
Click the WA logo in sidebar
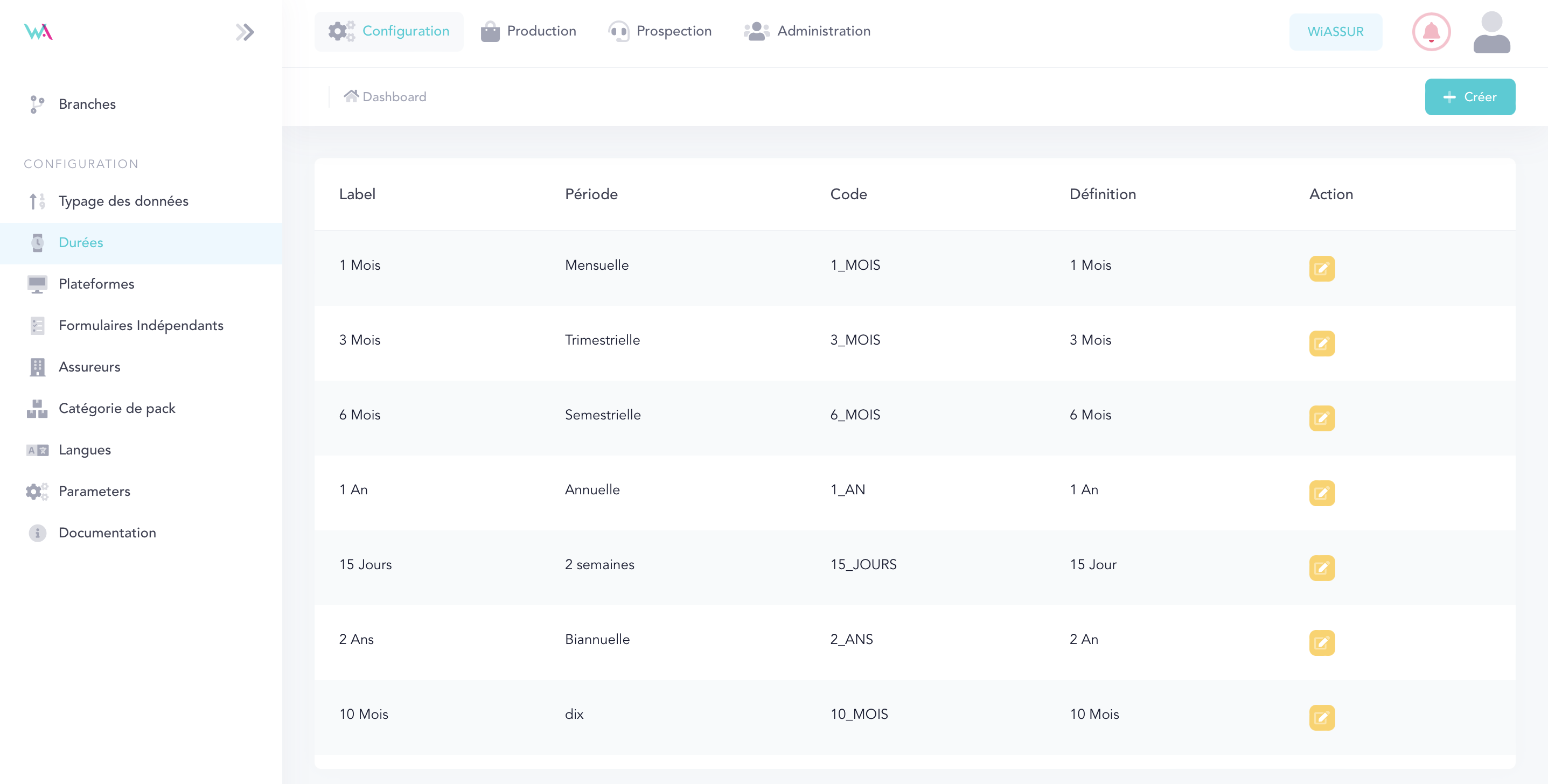tap(38, 32)
